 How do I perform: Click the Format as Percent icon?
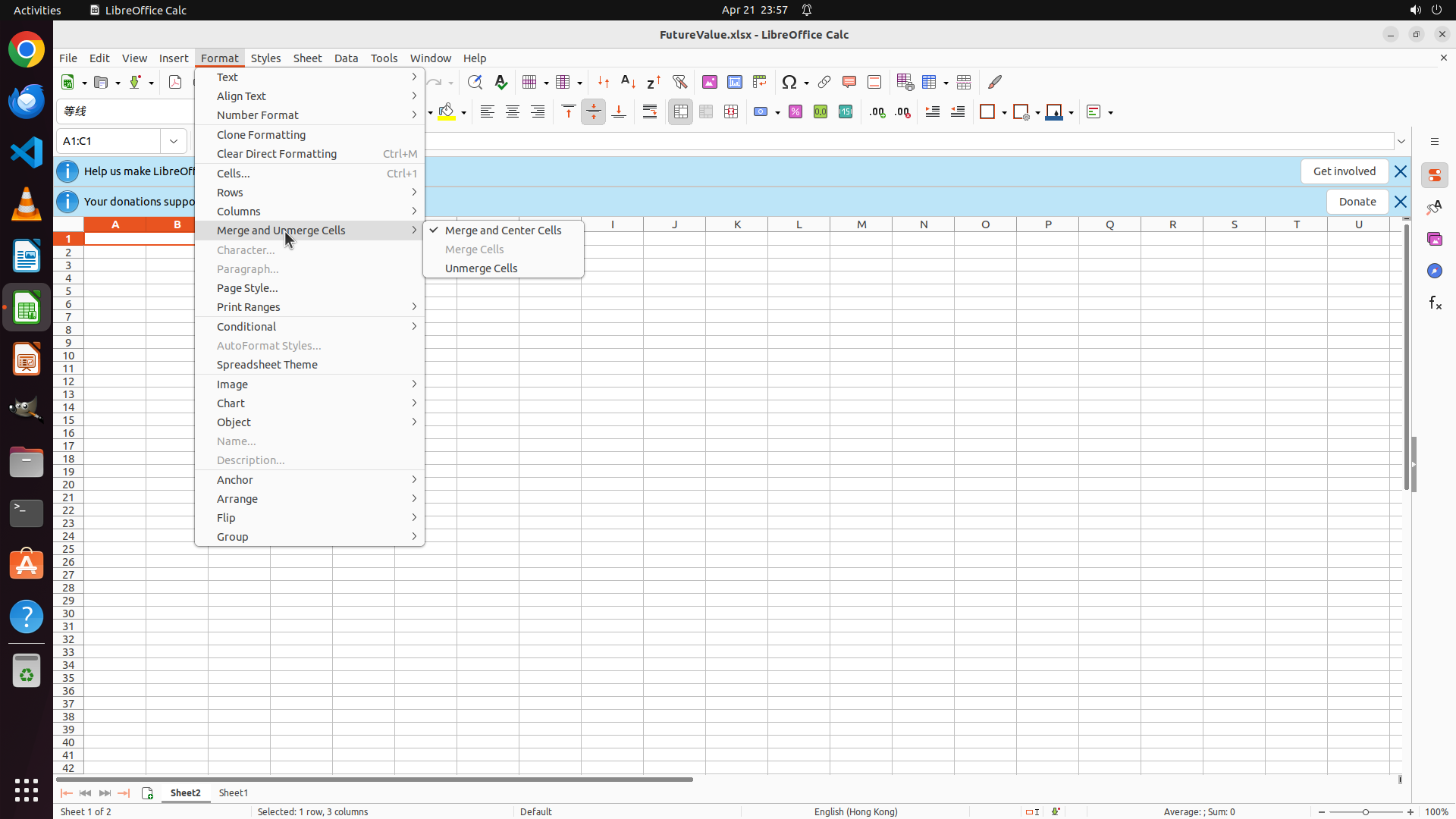tap(795, 112)
